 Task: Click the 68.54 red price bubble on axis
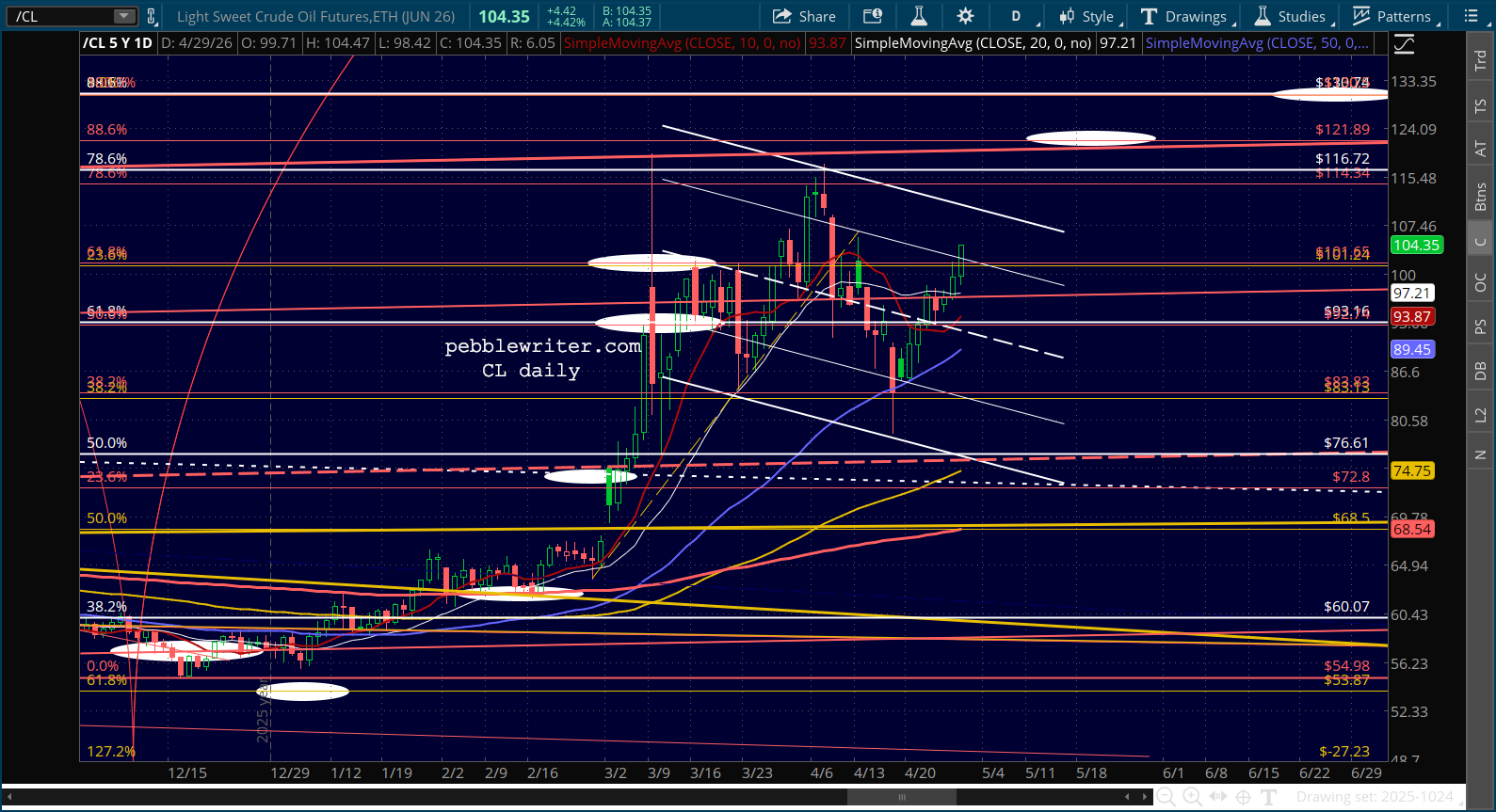click(1411, 530)
